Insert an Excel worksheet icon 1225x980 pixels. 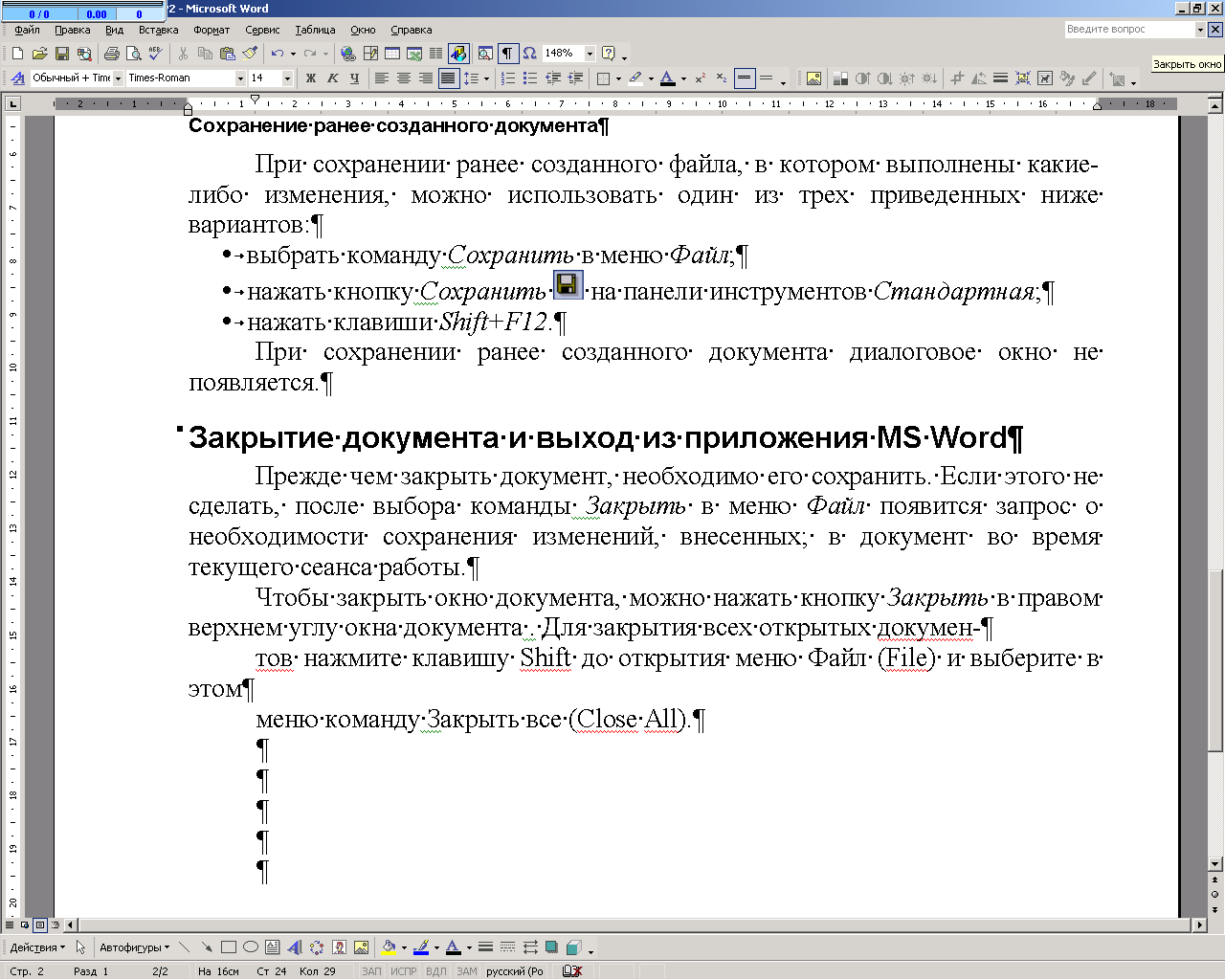414,54
